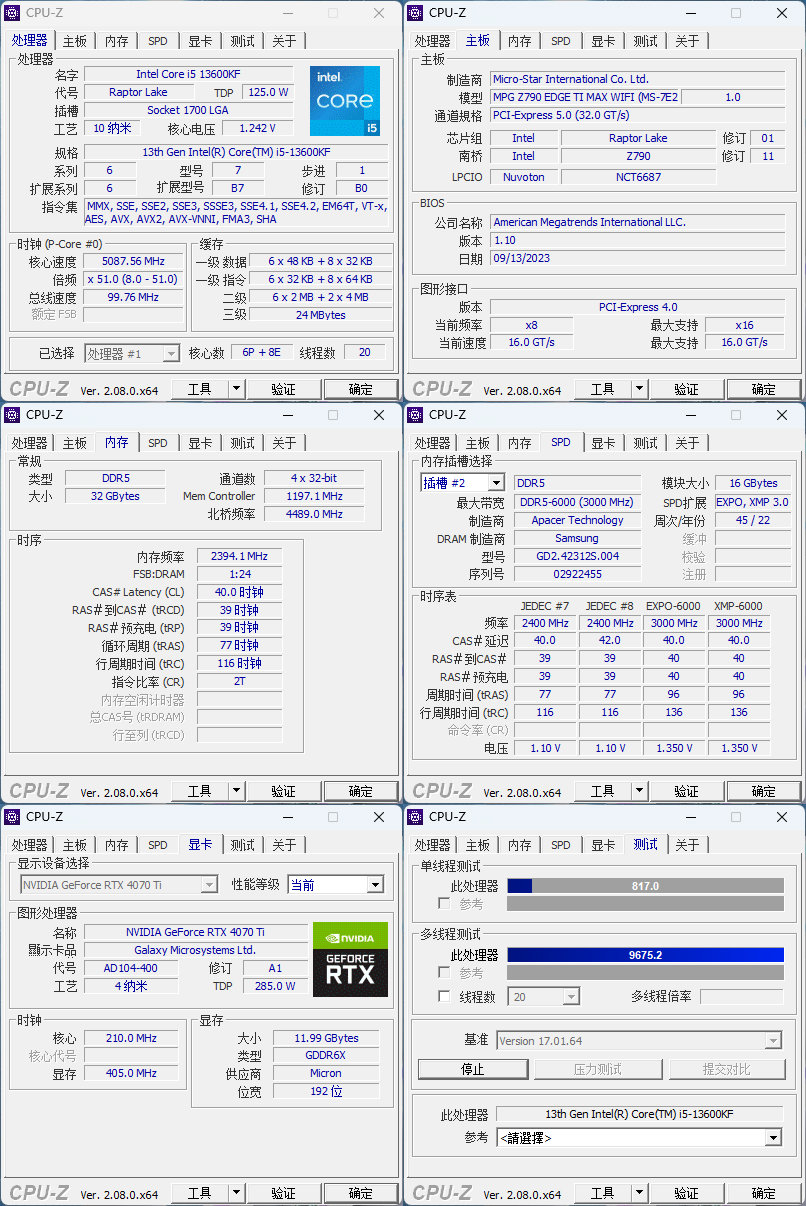Open the 参考 processor comparison dropdown
806x1206 pixels.
[x=638, y=1137]
